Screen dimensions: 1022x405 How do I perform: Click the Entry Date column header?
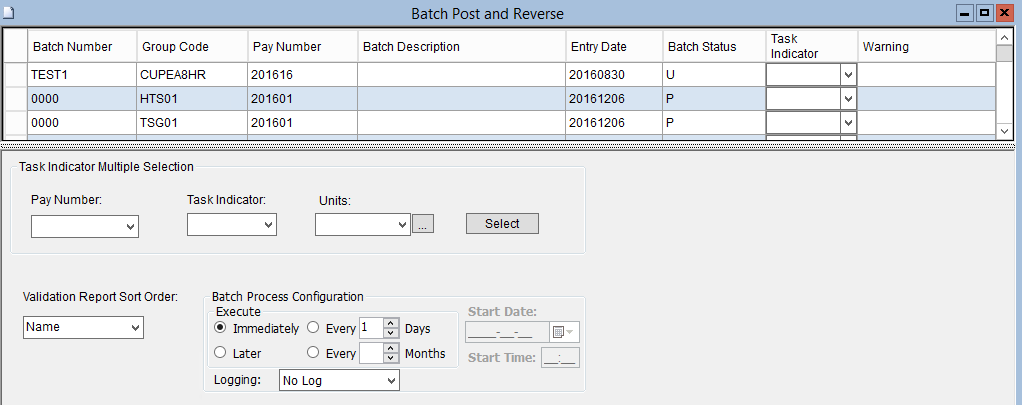point(598,47)
